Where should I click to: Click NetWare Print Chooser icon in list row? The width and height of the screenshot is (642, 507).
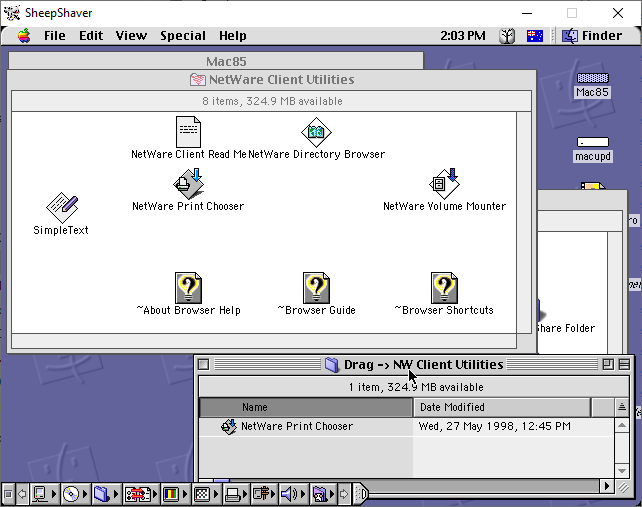click(x=228, y=426)
